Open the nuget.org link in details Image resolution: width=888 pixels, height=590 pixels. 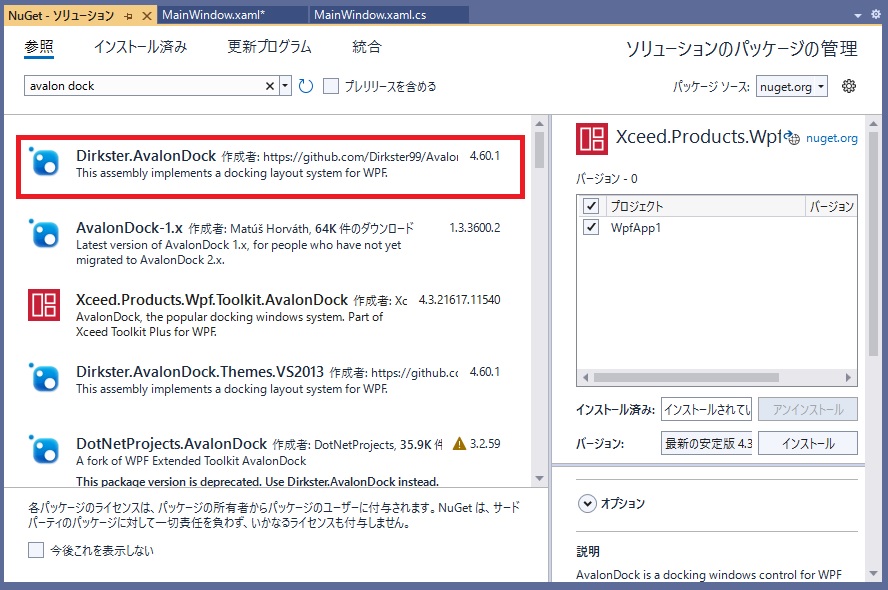[x=831, y=138]
